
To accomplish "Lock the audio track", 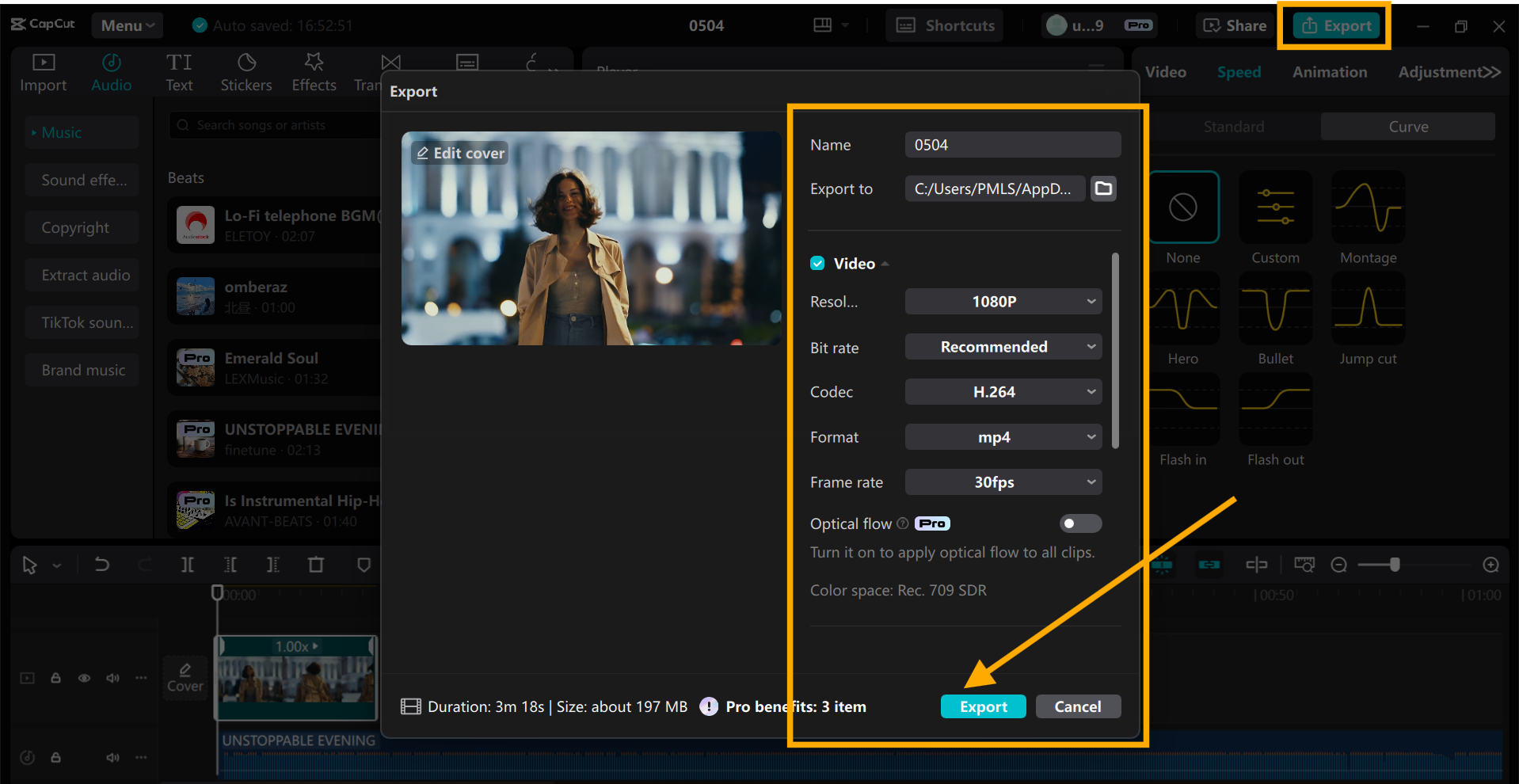I will coord(55,757).
